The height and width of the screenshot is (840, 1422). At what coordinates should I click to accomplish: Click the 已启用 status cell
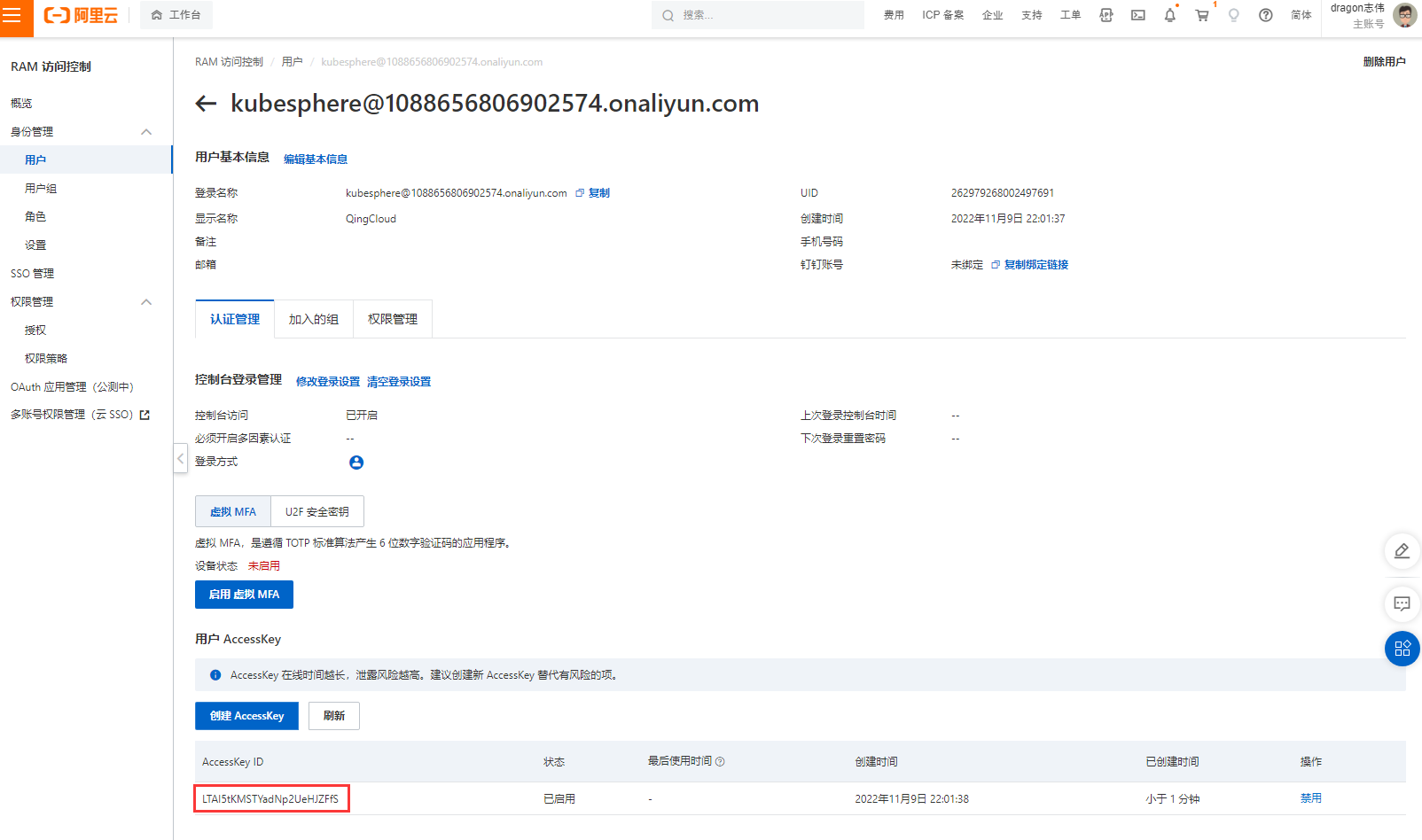[x=559, y=799]
